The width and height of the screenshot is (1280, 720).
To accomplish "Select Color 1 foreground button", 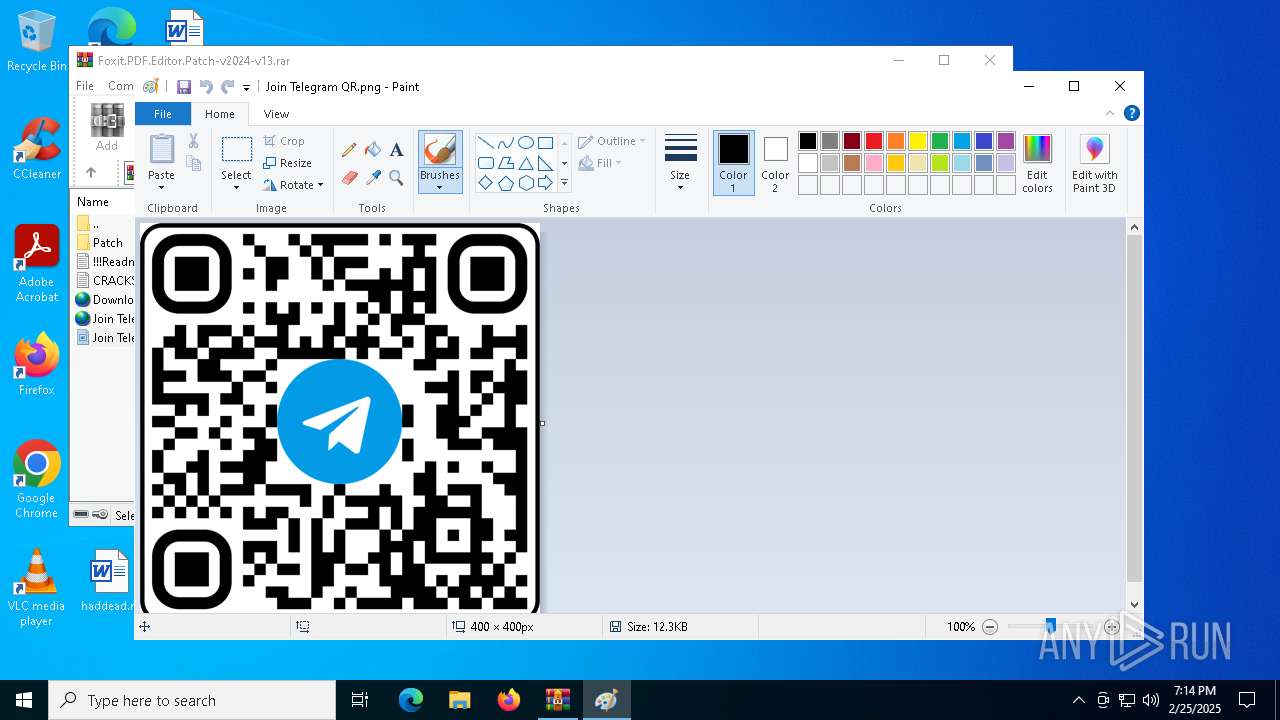I will tap(733, 163).
